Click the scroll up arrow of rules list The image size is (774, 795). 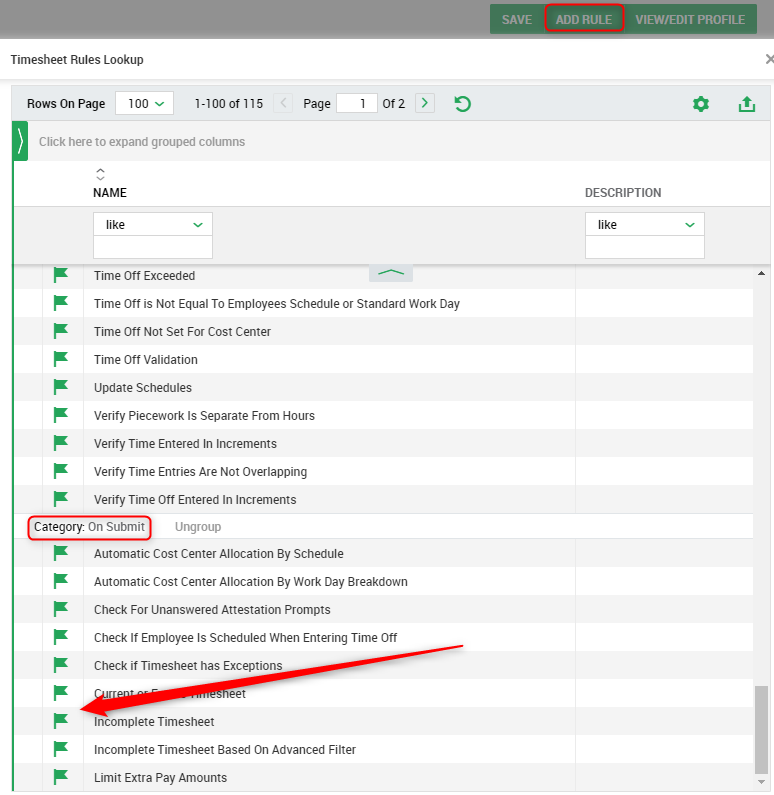[761, 274]
